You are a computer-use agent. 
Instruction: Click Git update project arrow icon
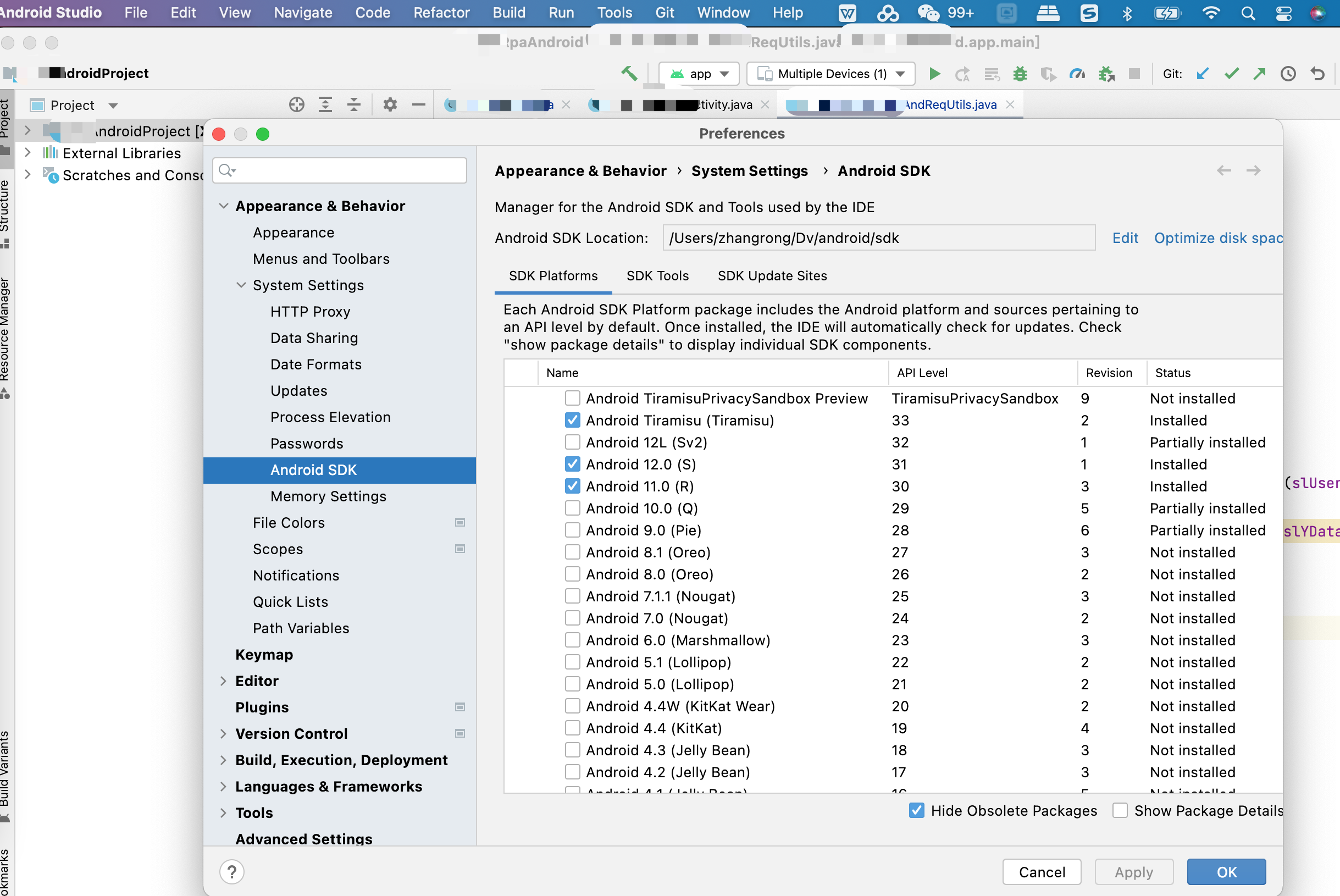1203,74
